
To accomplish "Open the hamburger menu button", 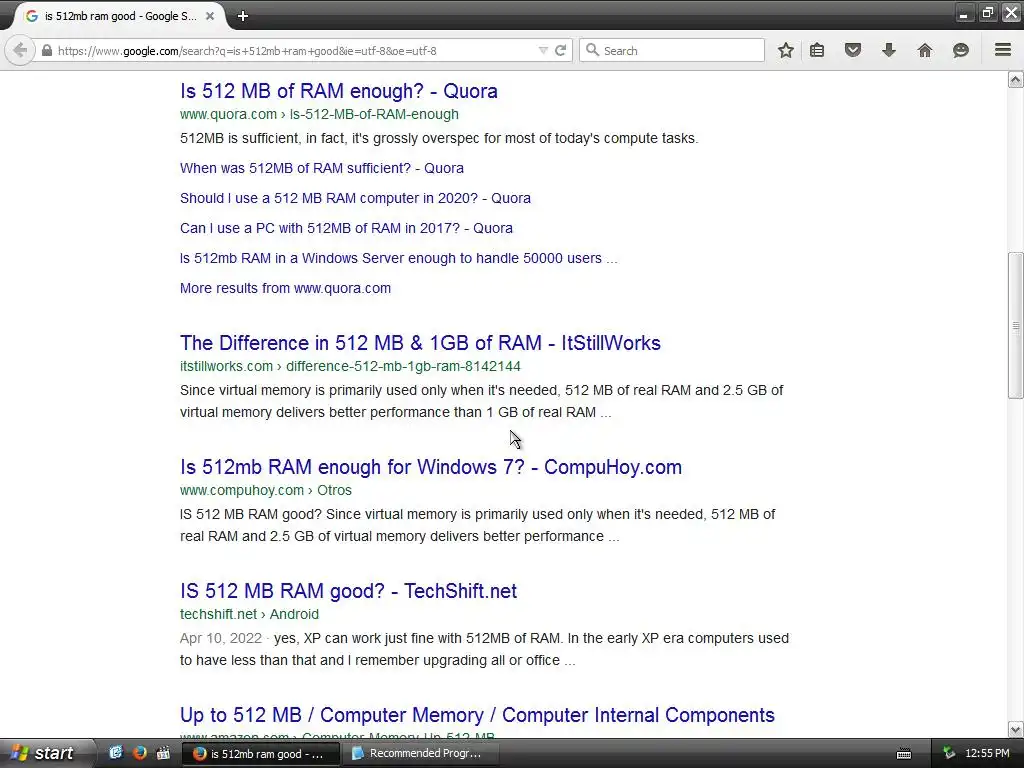I will (1003, 50).
